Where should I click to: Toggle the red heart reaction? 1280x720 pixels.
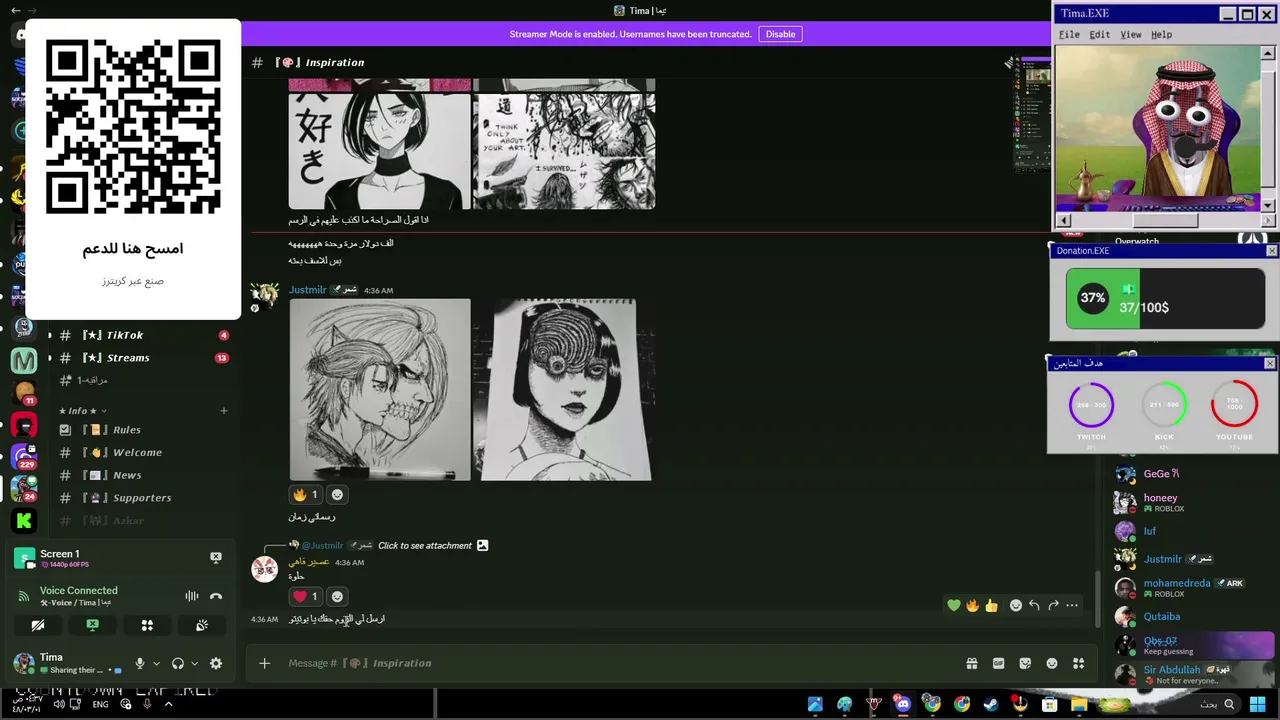[x=305, y=596]
